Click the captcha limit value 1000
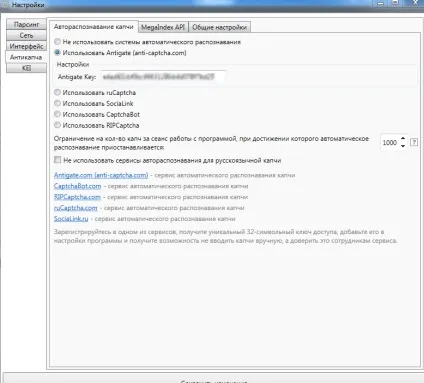 click(x=390, y=143)
